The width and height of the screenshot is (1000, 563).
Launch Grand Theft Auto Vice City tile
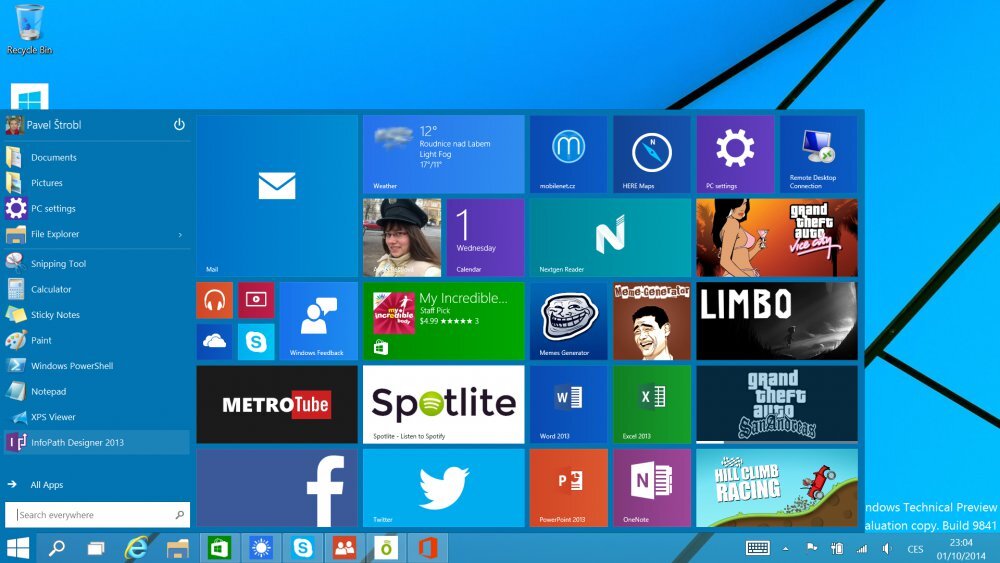(x=777, y=237)
